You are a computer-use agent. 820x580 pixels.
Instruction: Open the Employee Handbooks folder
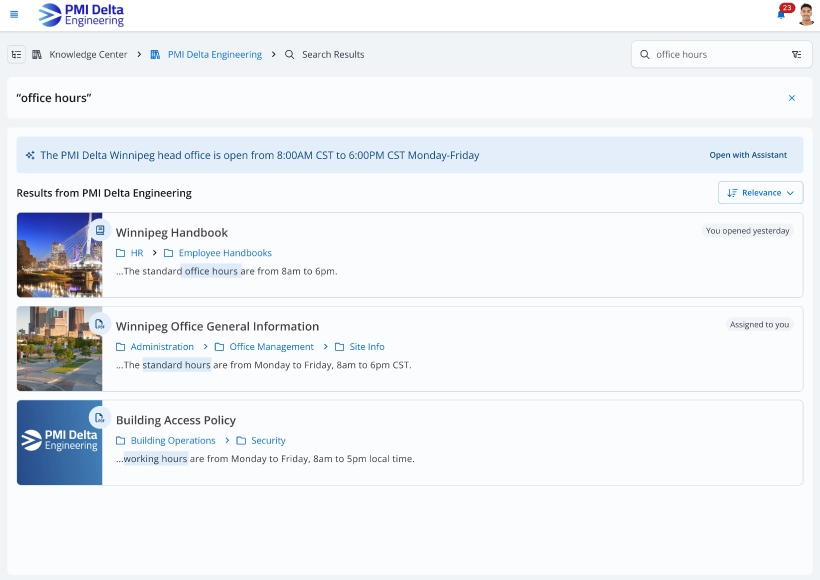[225, 253]
